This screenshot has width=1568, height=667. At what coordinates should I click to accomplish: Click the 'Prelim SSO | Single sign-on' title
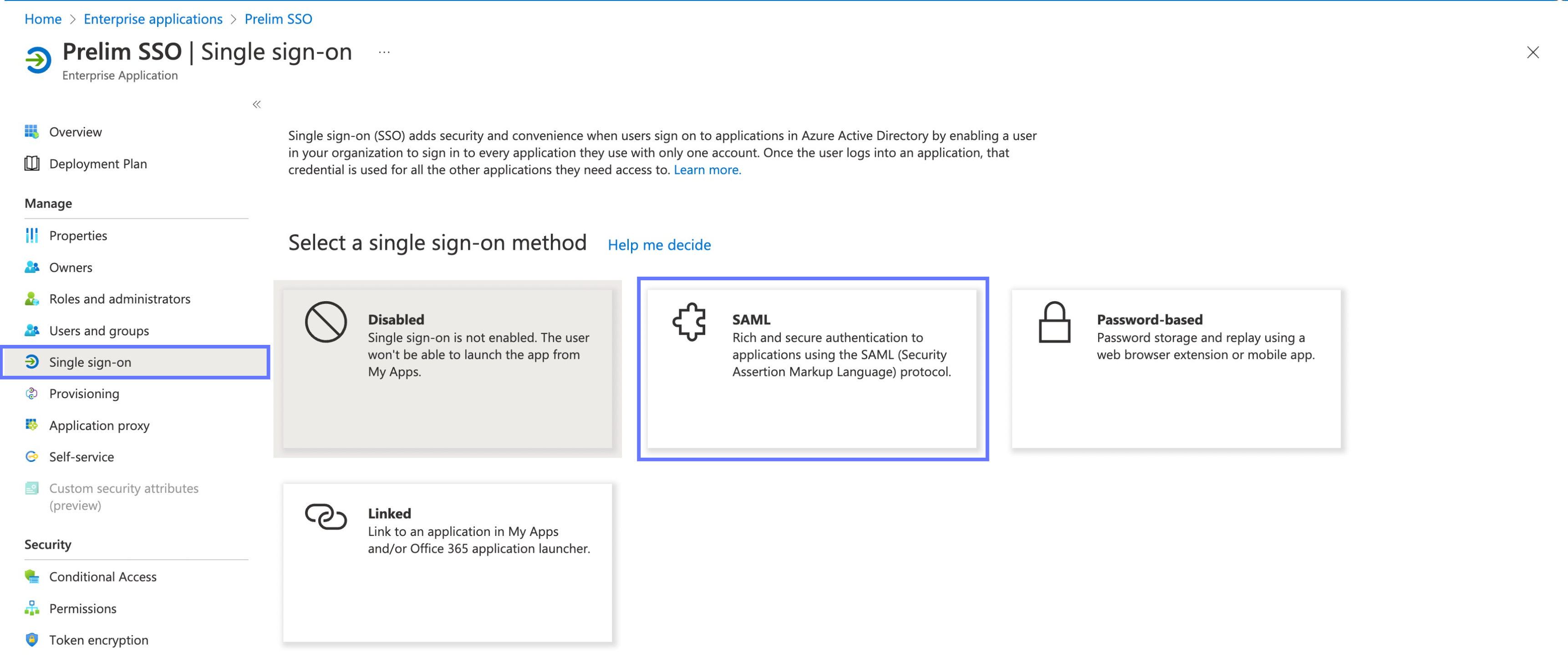[x=207, y=52]
